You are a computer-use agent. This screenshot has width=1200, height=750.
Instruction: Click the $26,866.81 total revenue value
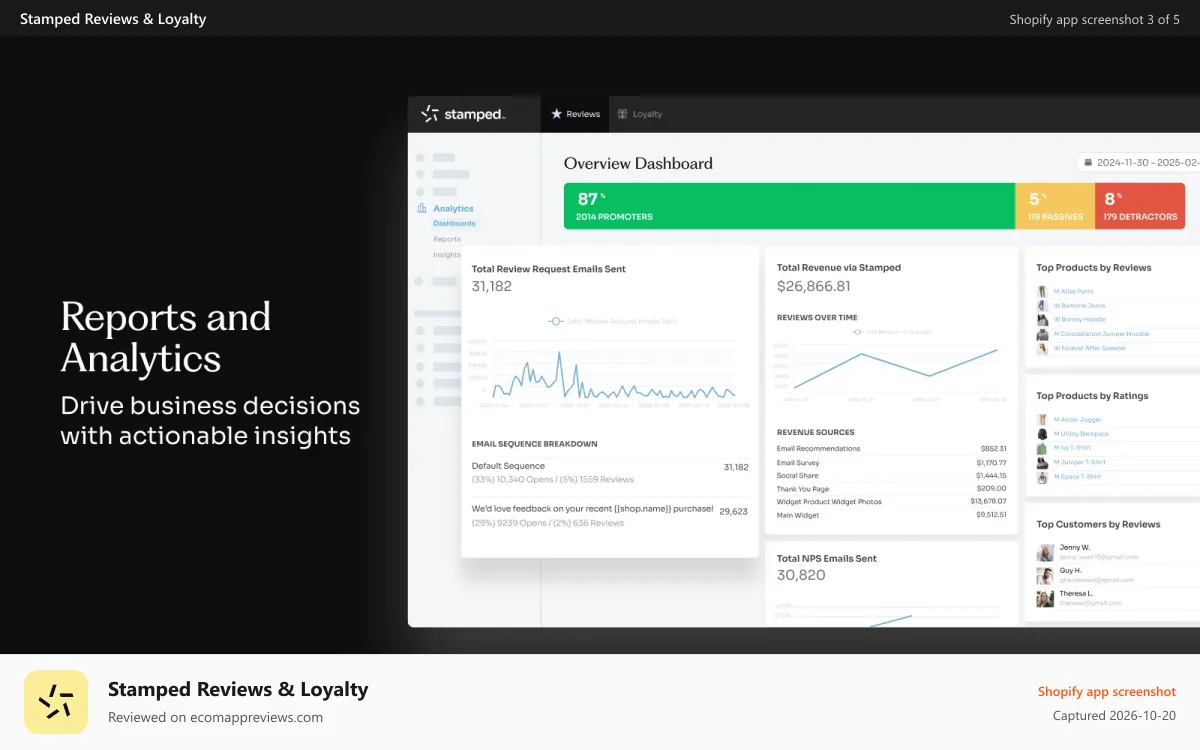click(x=813, y=286)
